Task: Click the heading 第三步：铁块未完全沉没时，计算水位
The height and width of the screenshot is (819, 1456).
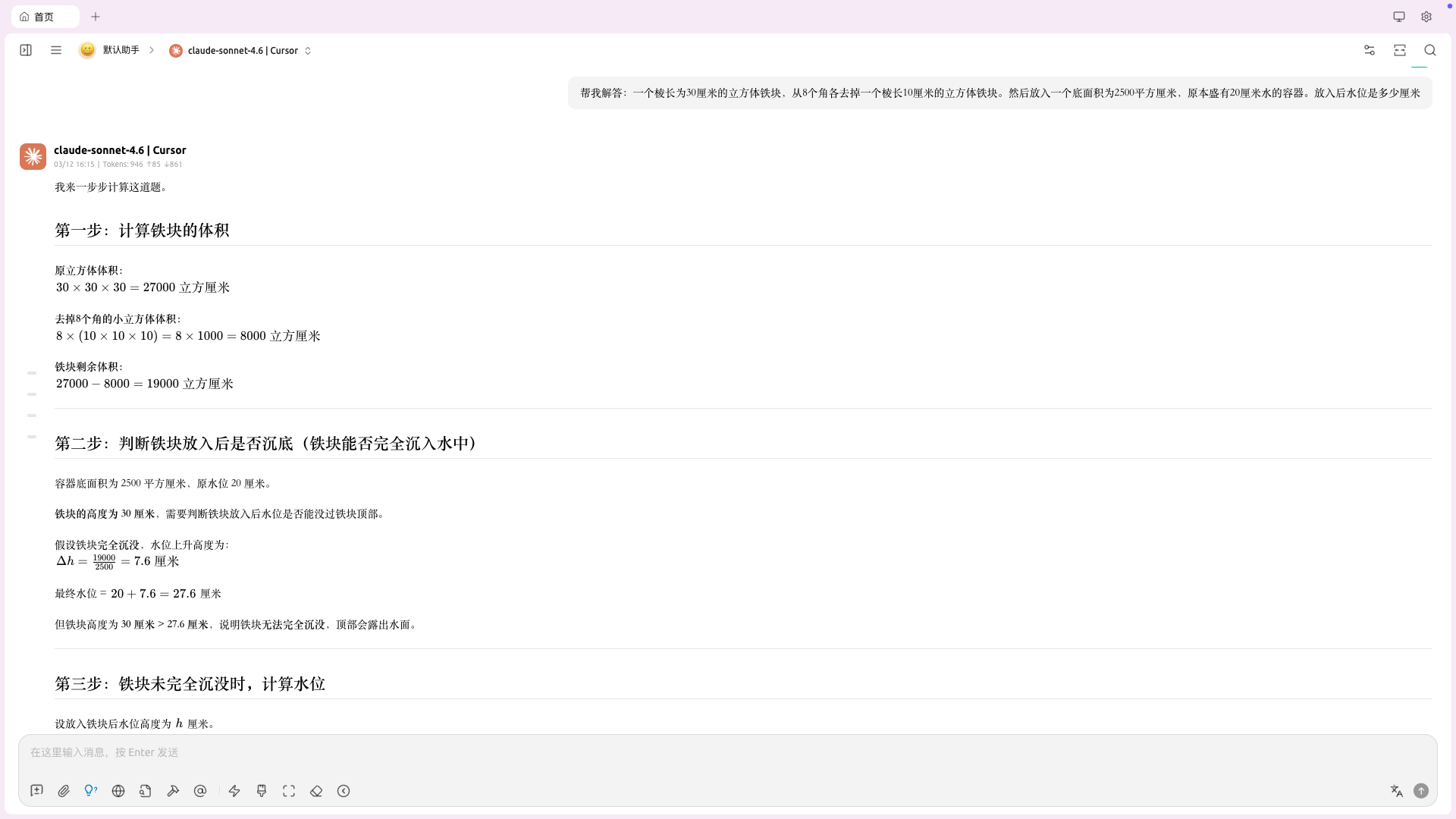Action: 190,684
